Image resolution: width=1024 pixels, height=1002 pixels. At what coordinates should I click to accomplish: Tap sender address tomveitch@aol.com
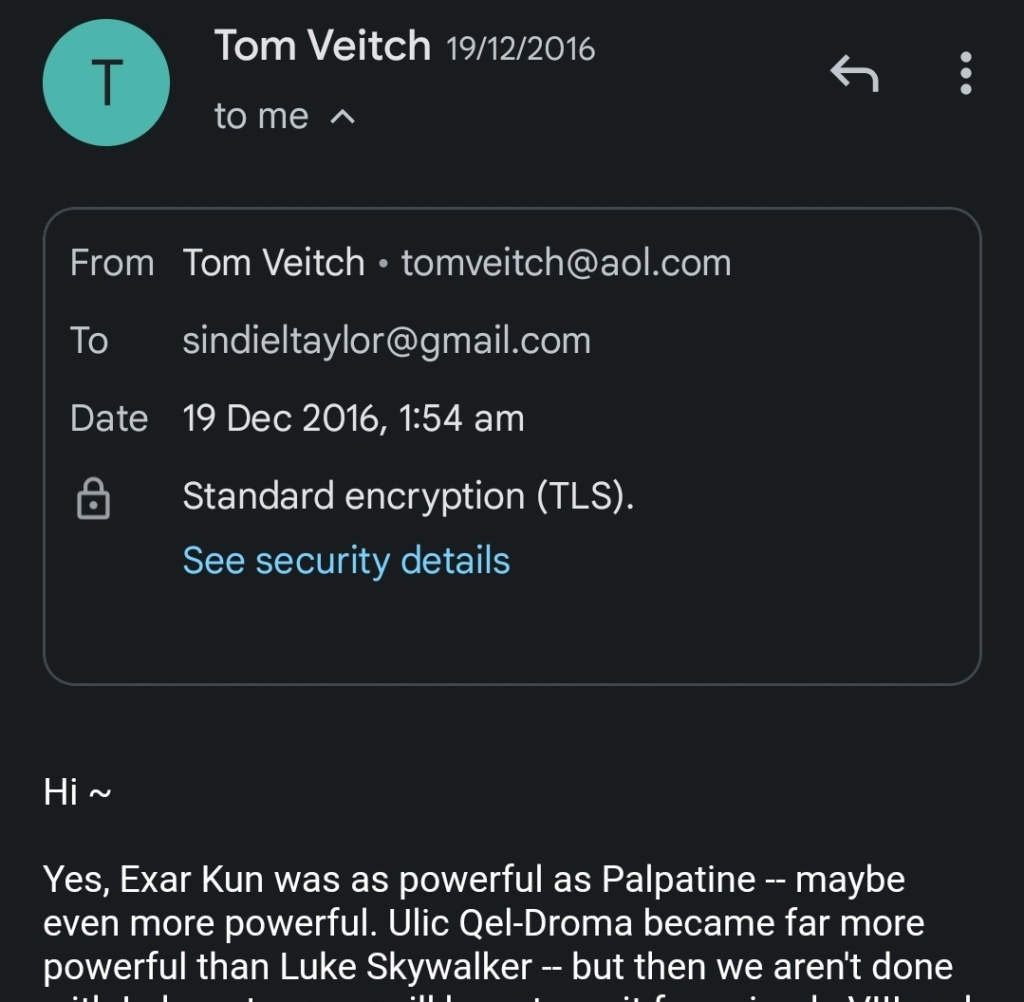[566, 263]
